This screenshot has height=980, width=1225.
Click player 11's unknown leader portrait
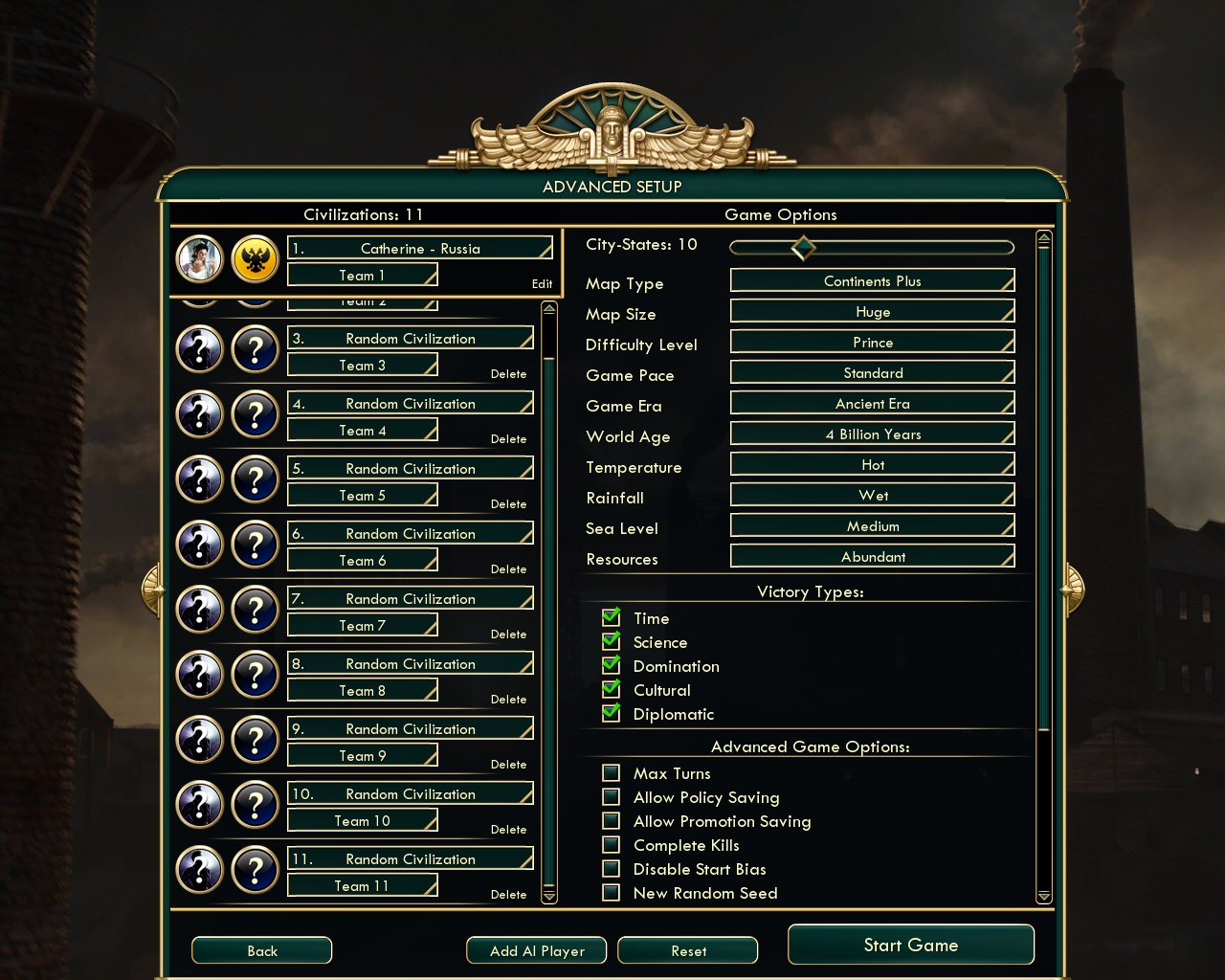[200, 871]
